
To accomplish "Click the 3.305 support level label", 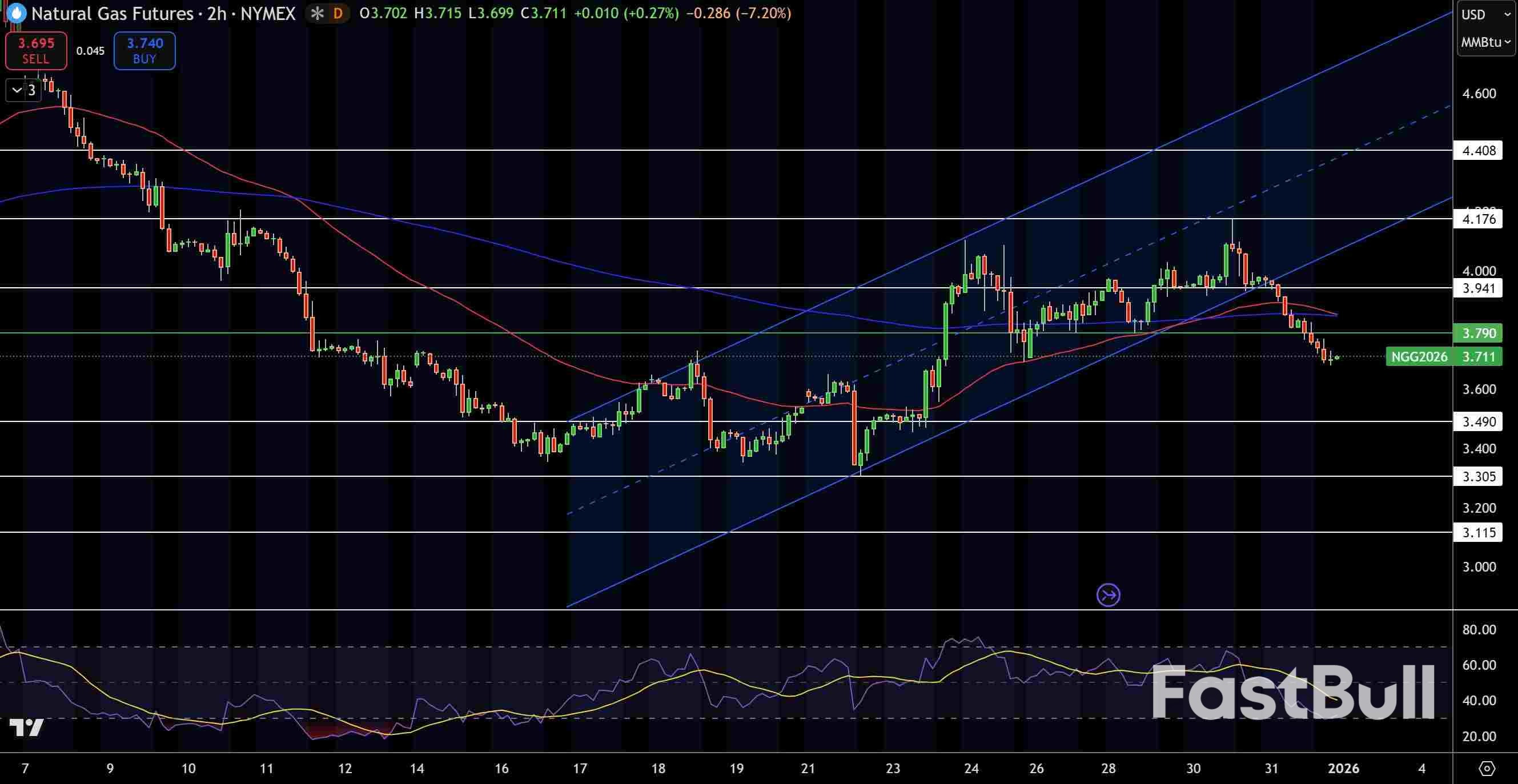I will pos(1479,477).
